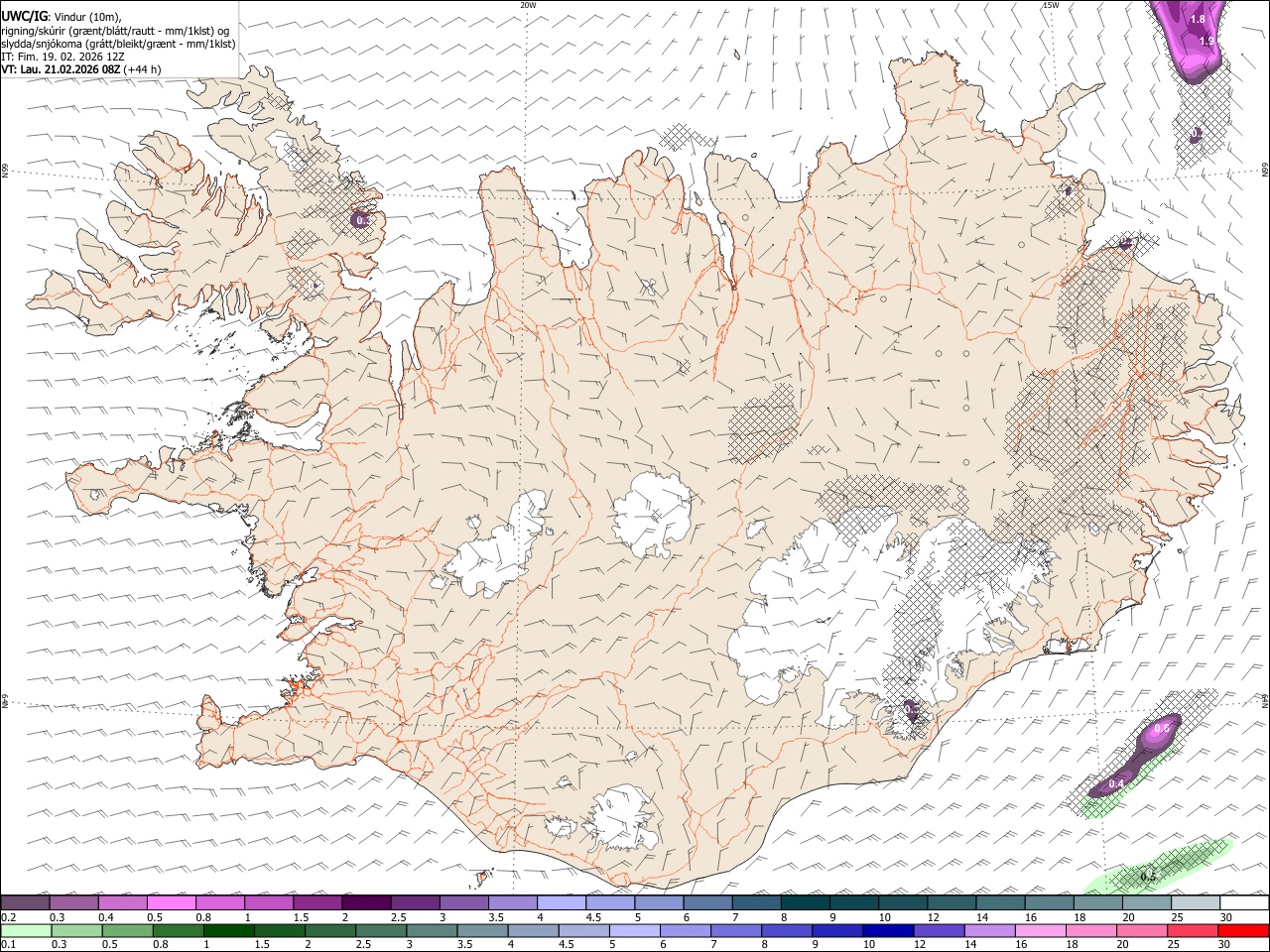Click the dark blue 10 rain-scale swatch
Viewport: 1270px width, 952px height.
pyautogui.click(x=887, y=931)
